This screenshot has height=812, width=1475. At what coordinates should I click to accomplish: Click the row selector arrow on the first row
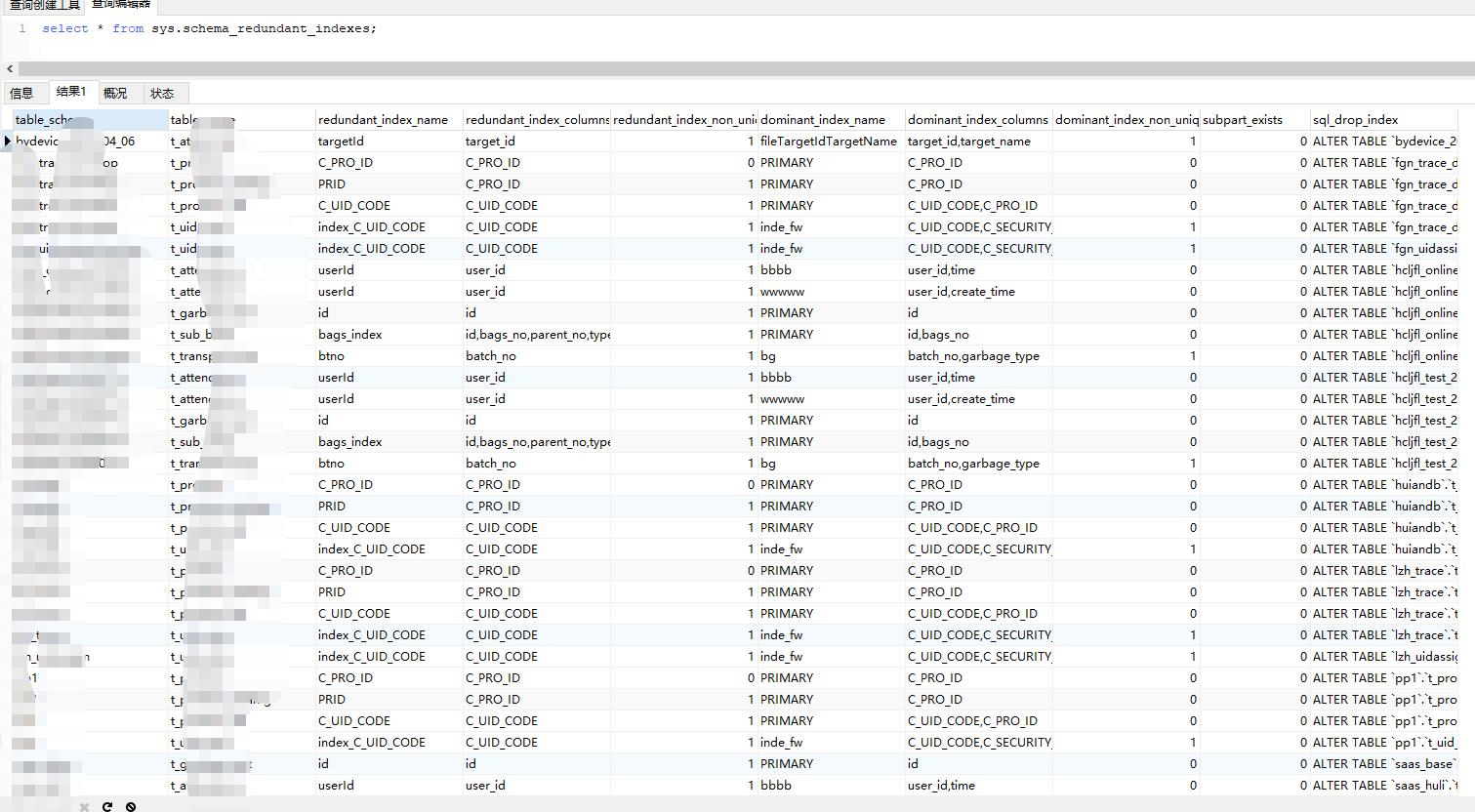click(x=9, y=141)
